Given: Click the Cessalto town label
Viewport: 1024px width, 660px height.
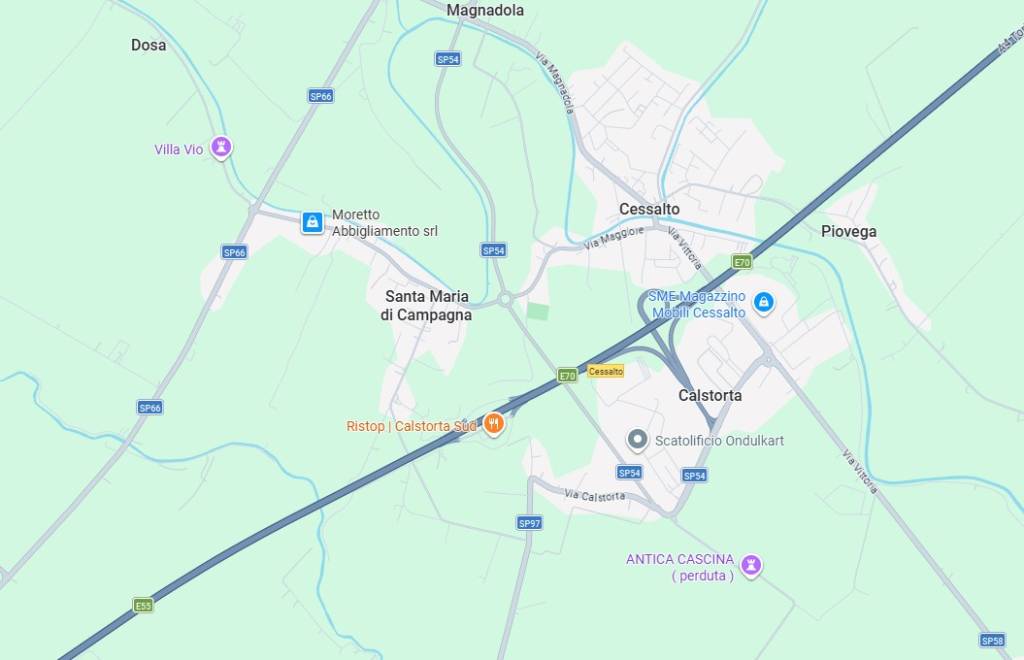Looking at the screenshot, I should point(649,209).
